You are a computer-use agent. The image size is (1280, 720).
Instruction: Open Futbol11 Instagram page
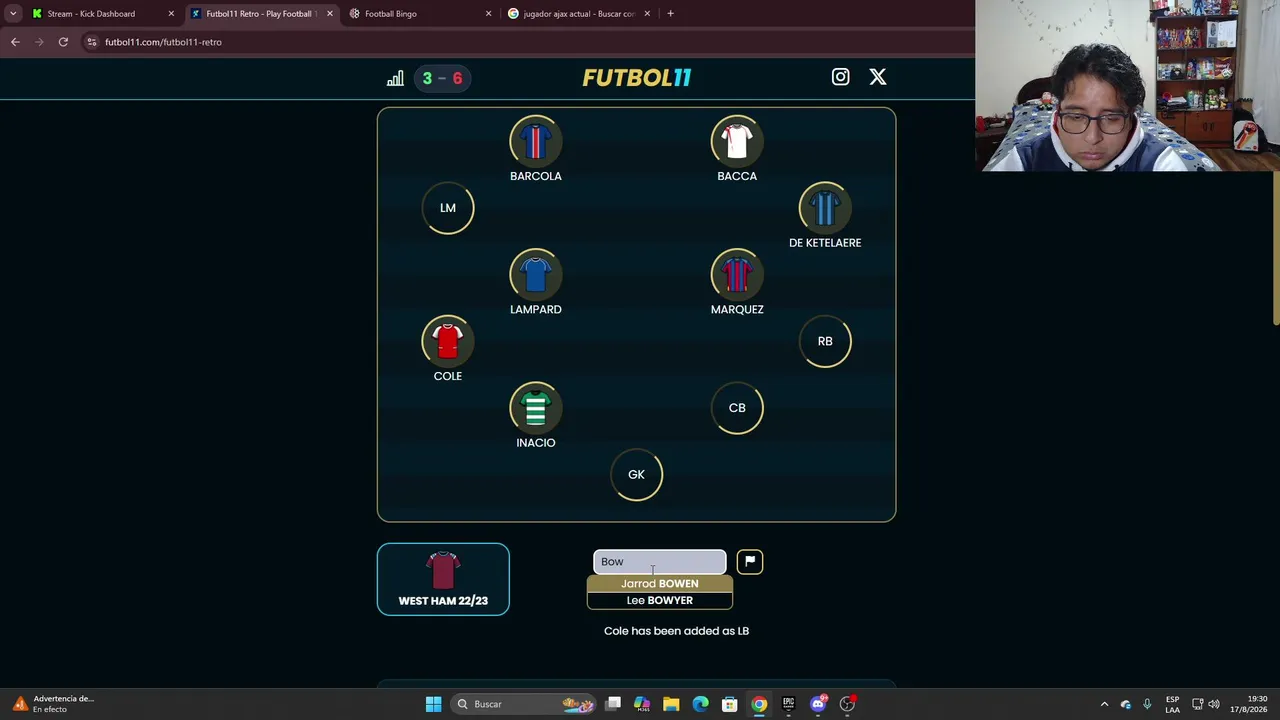(x=840, y=77)
